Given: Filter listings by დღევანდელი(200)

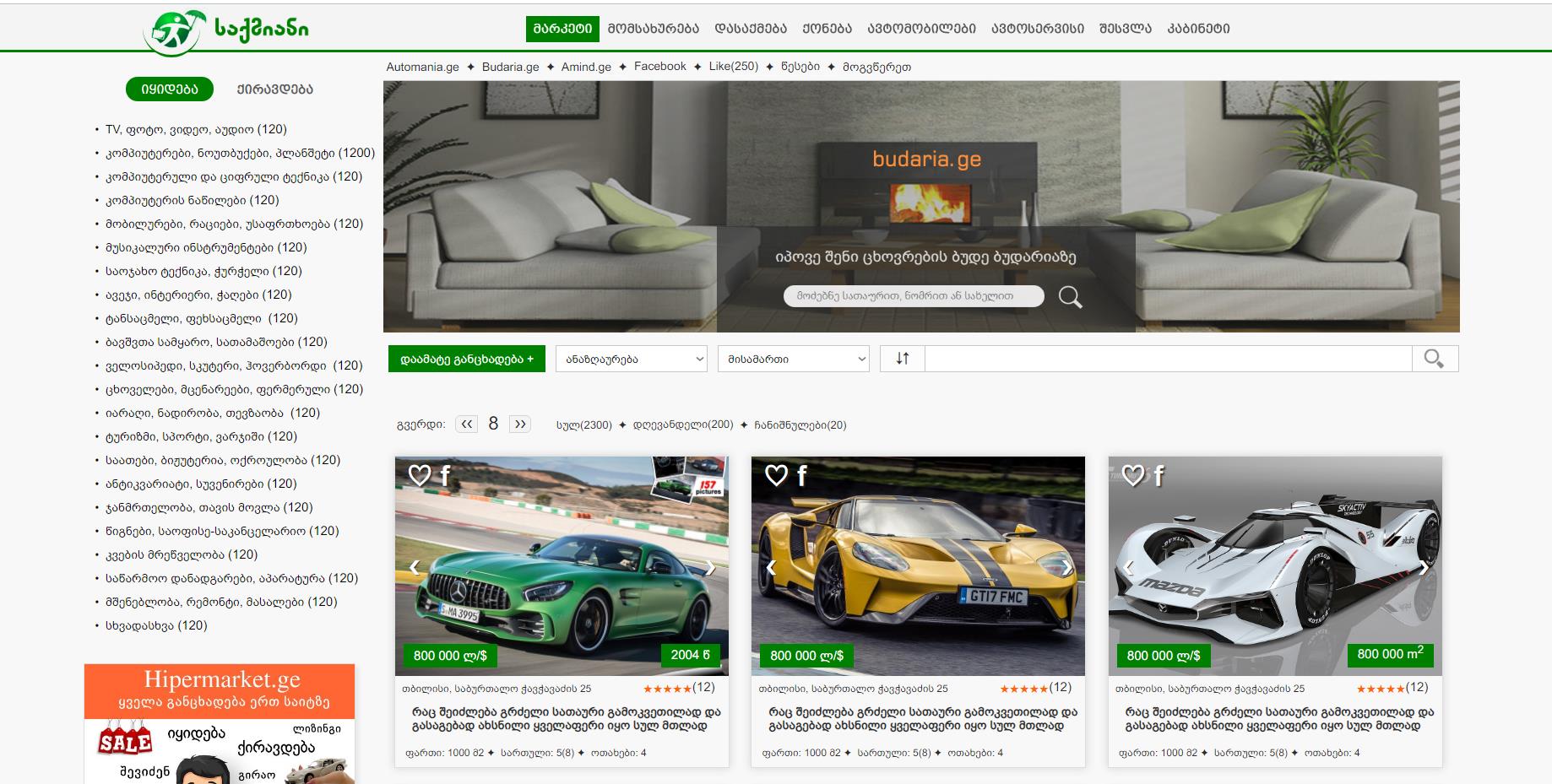Looking at the screenshot, I should click(684, 424).
